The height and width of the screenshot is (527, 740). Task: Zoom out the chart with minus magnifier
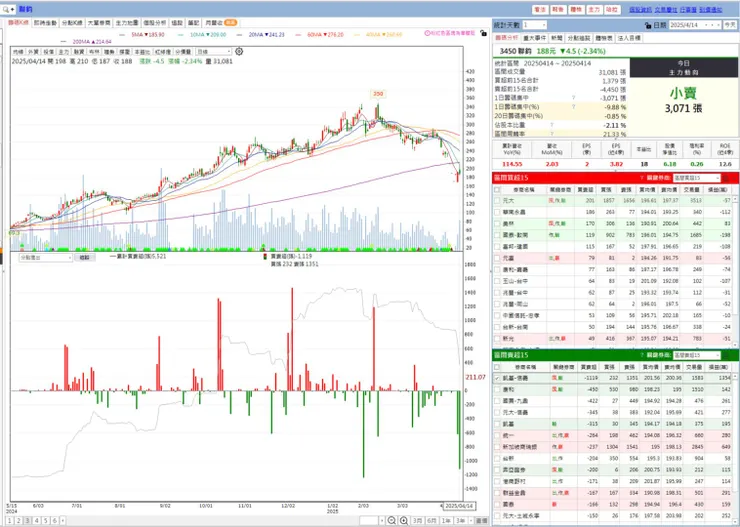(x=391, y=520)
